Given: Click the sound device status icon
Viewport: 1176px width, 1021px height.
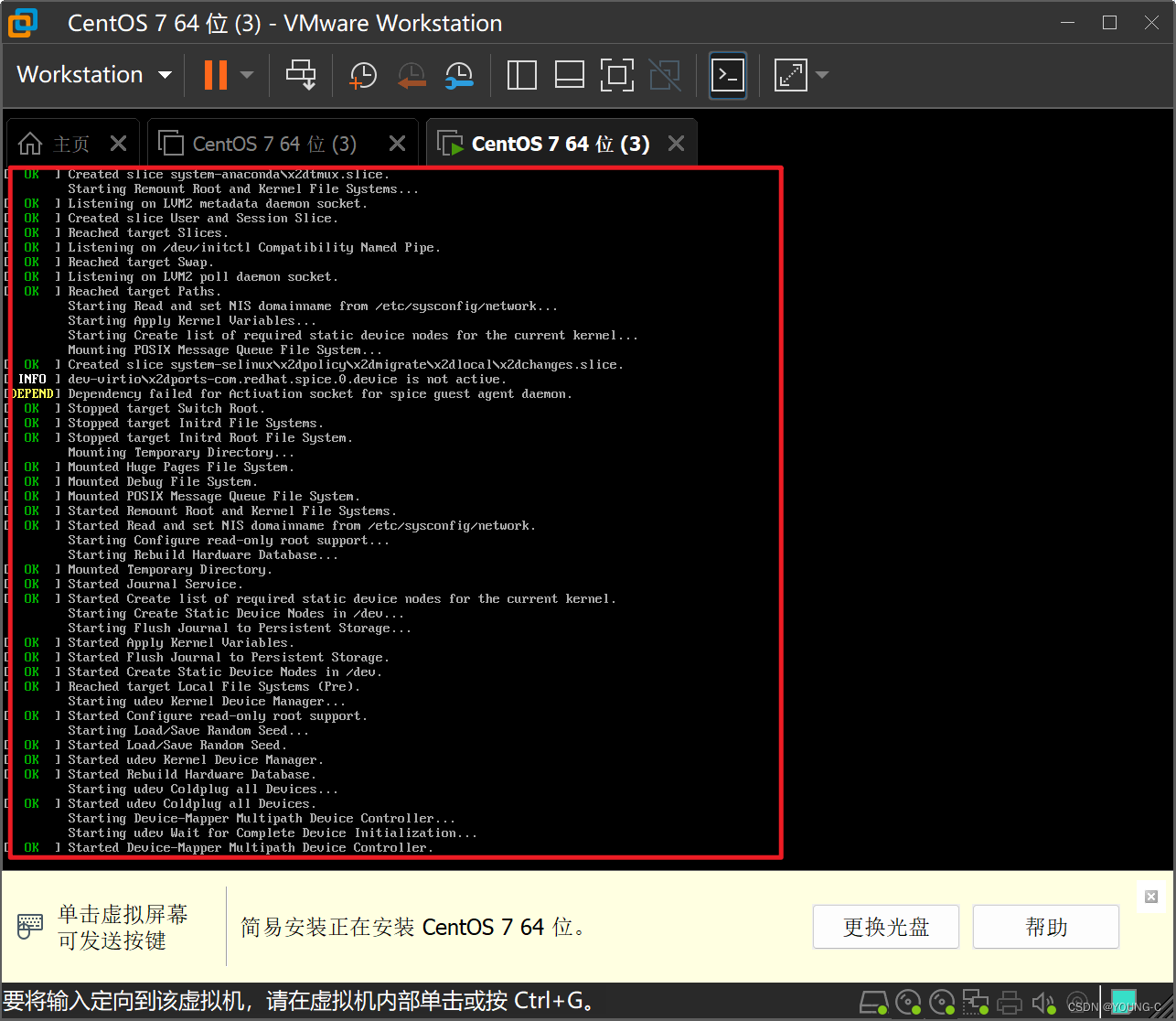Looking at the screenshot, I should pyautogui.click(x=1043, y=1003).
